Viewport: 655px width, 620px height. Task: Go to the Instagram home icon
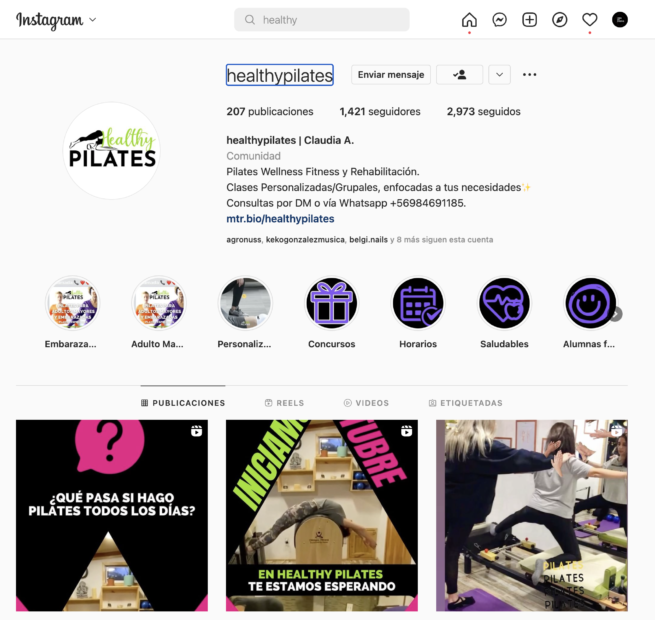click(469, 20)
